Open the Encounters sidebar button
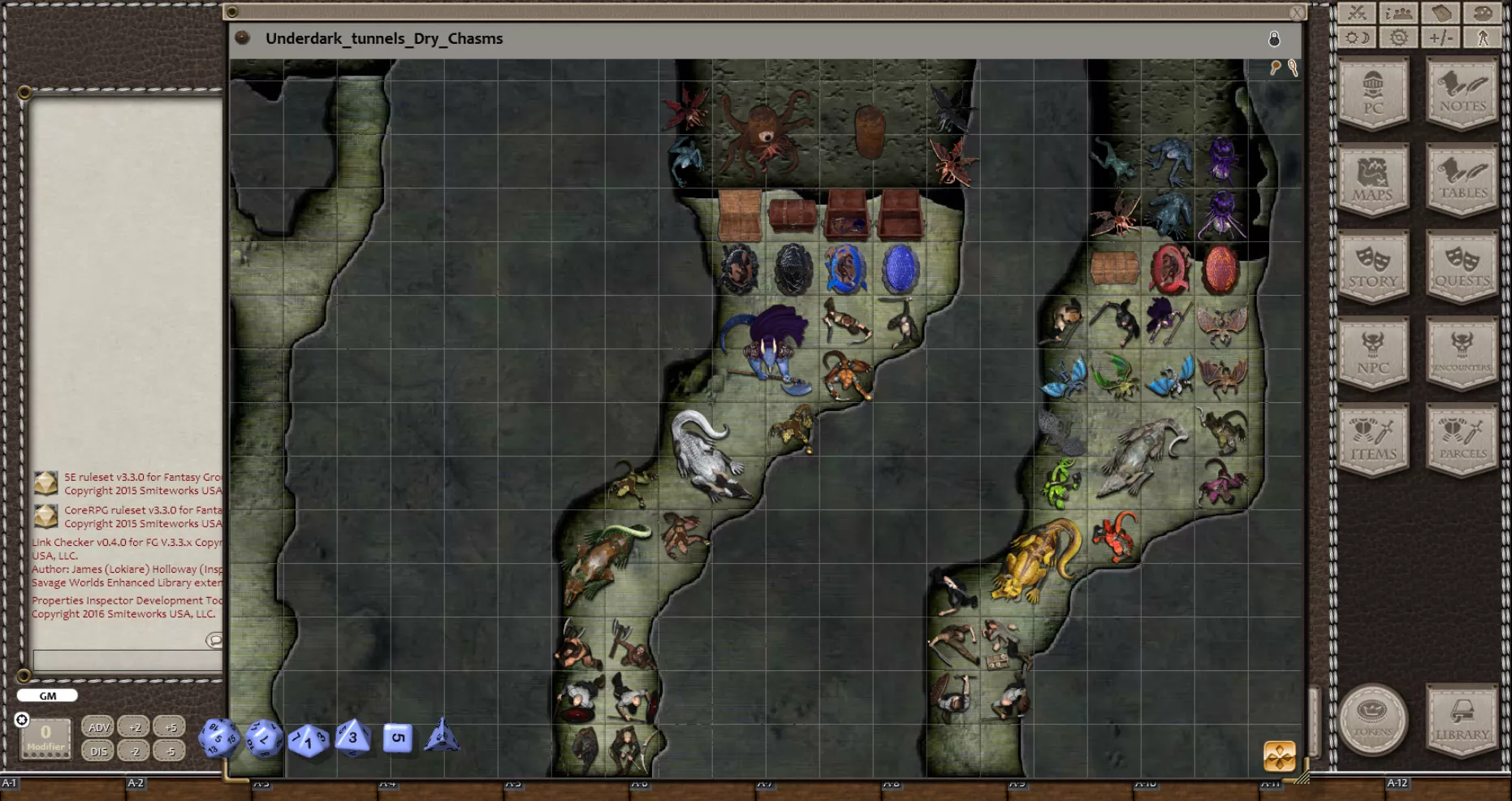Viewport: 1512px width, 801px height. point(1462,354)
